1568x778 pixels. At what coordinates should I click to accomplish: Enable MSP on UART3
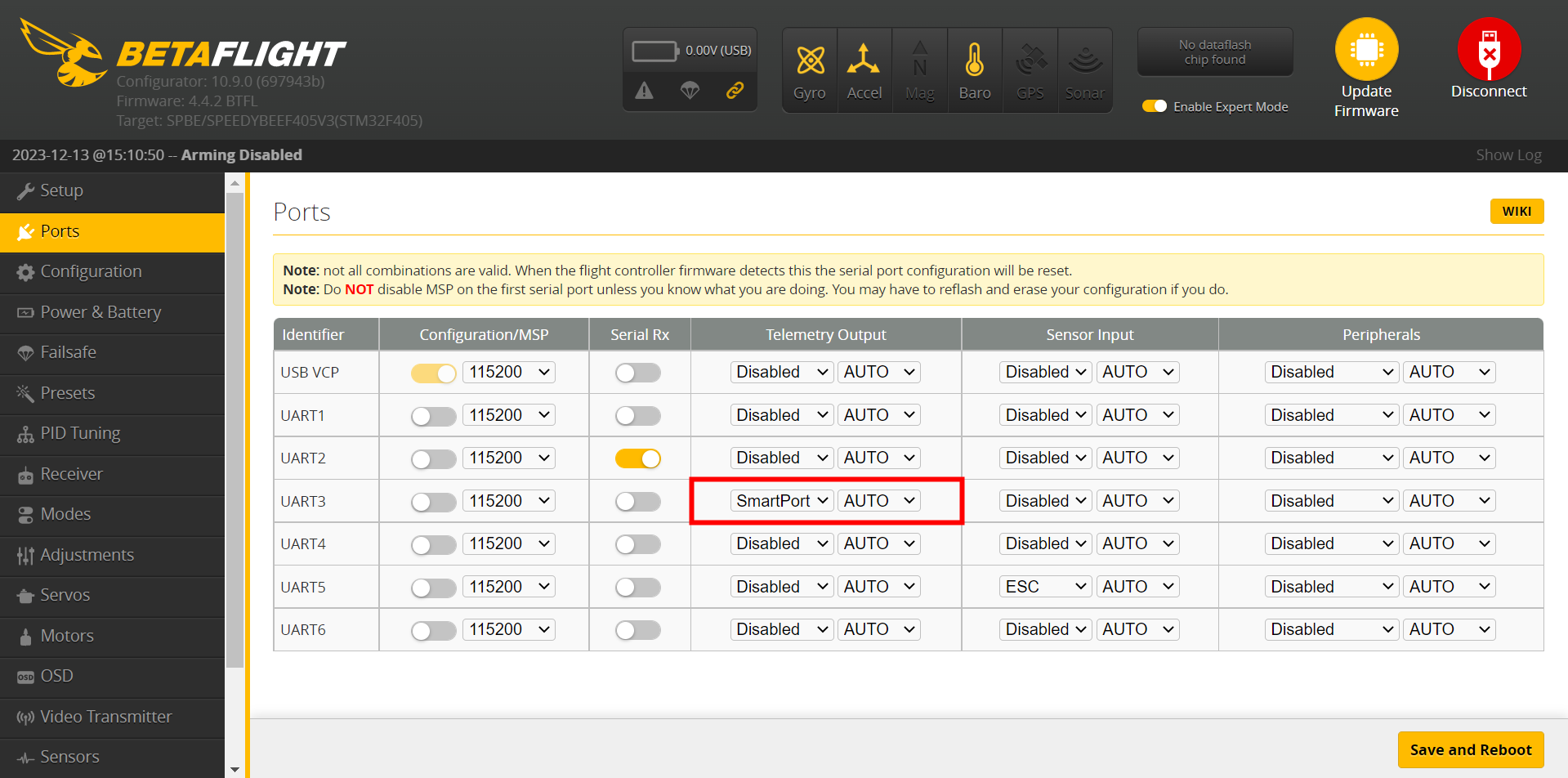pyautogui.click(x=434, y=503)
